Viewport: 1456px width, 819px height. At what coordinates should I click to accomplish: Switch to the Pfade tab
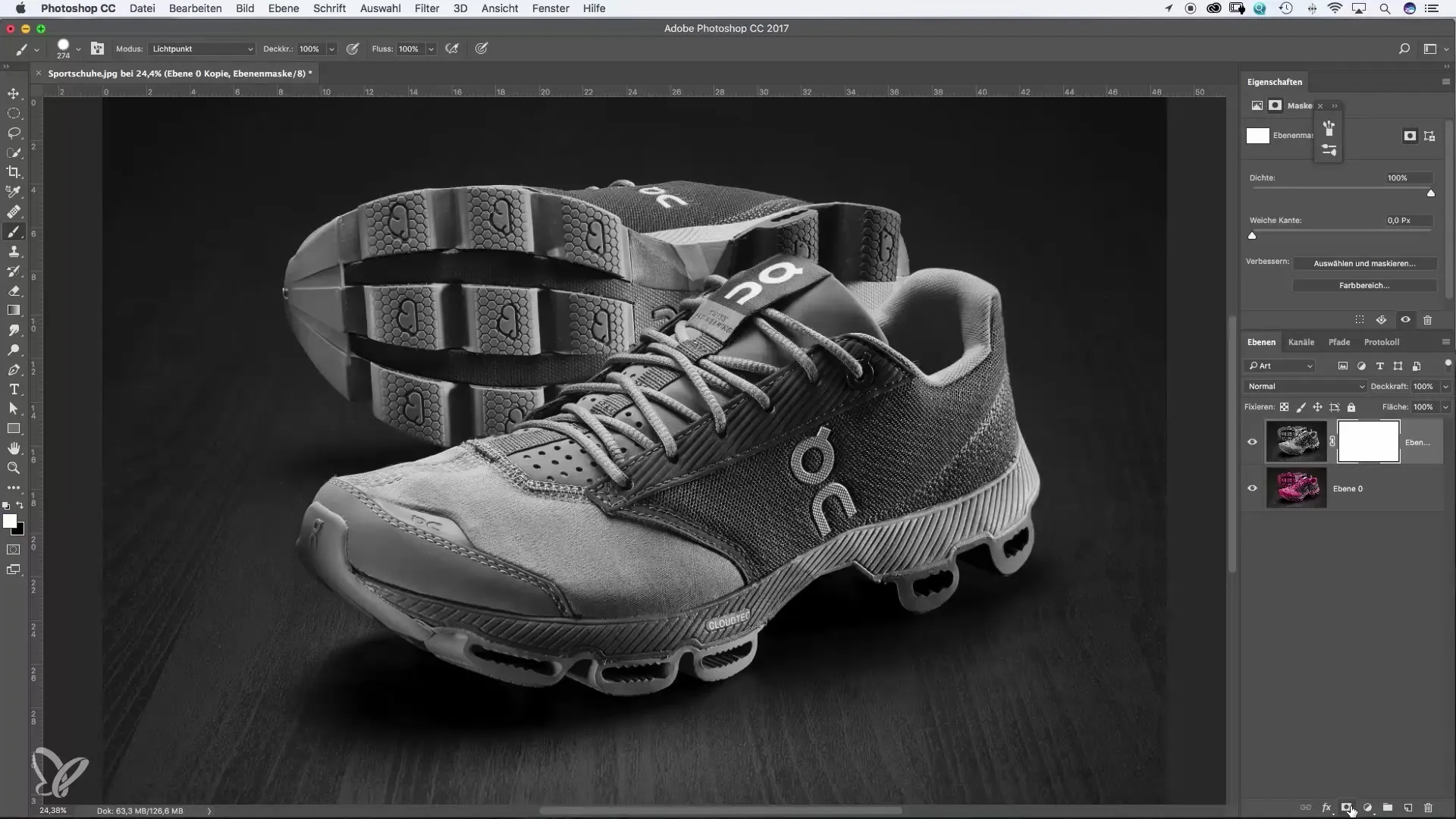click(x=1339, y=342)
